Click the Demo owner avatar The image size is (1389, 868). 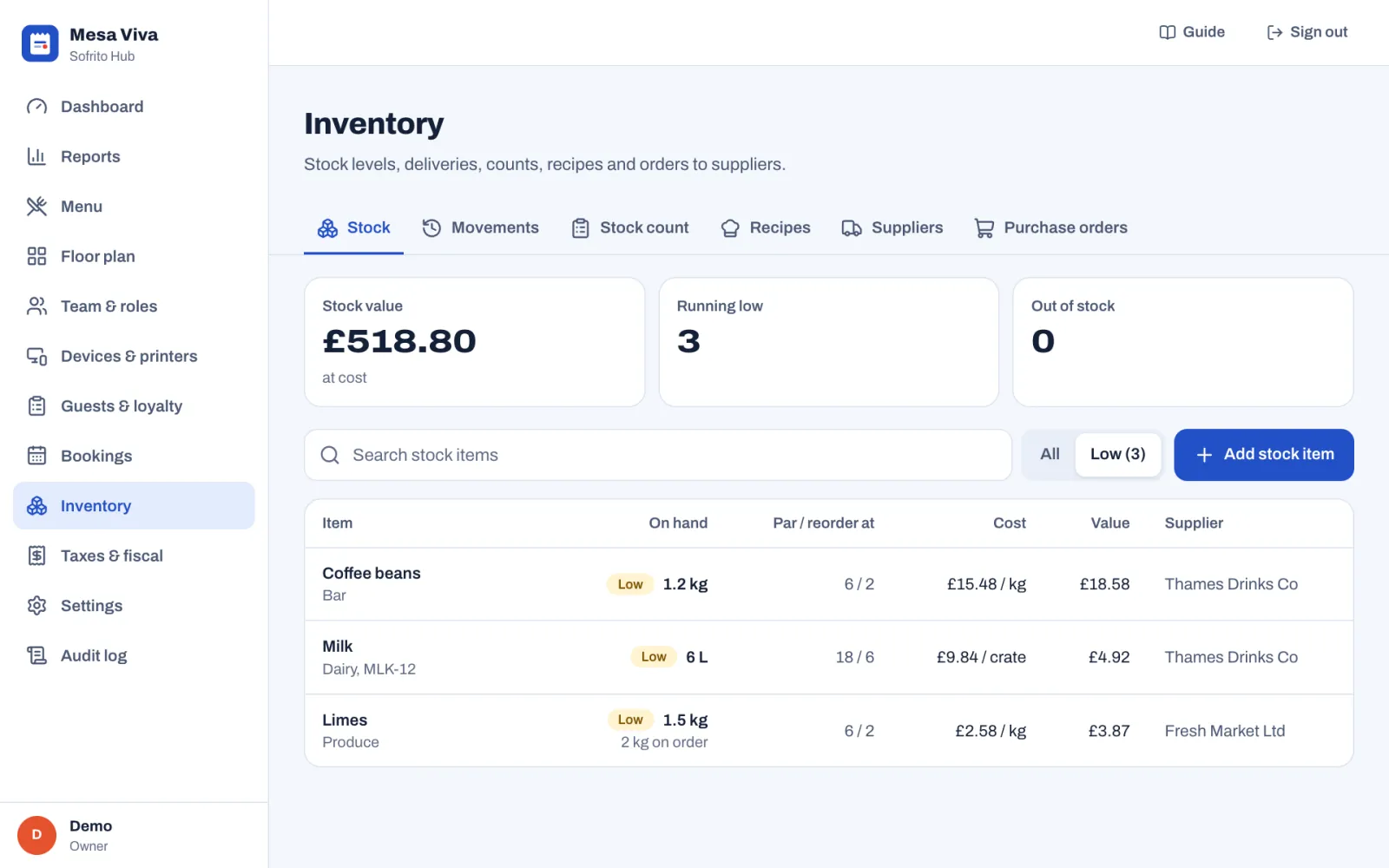[x=36, y=835]
